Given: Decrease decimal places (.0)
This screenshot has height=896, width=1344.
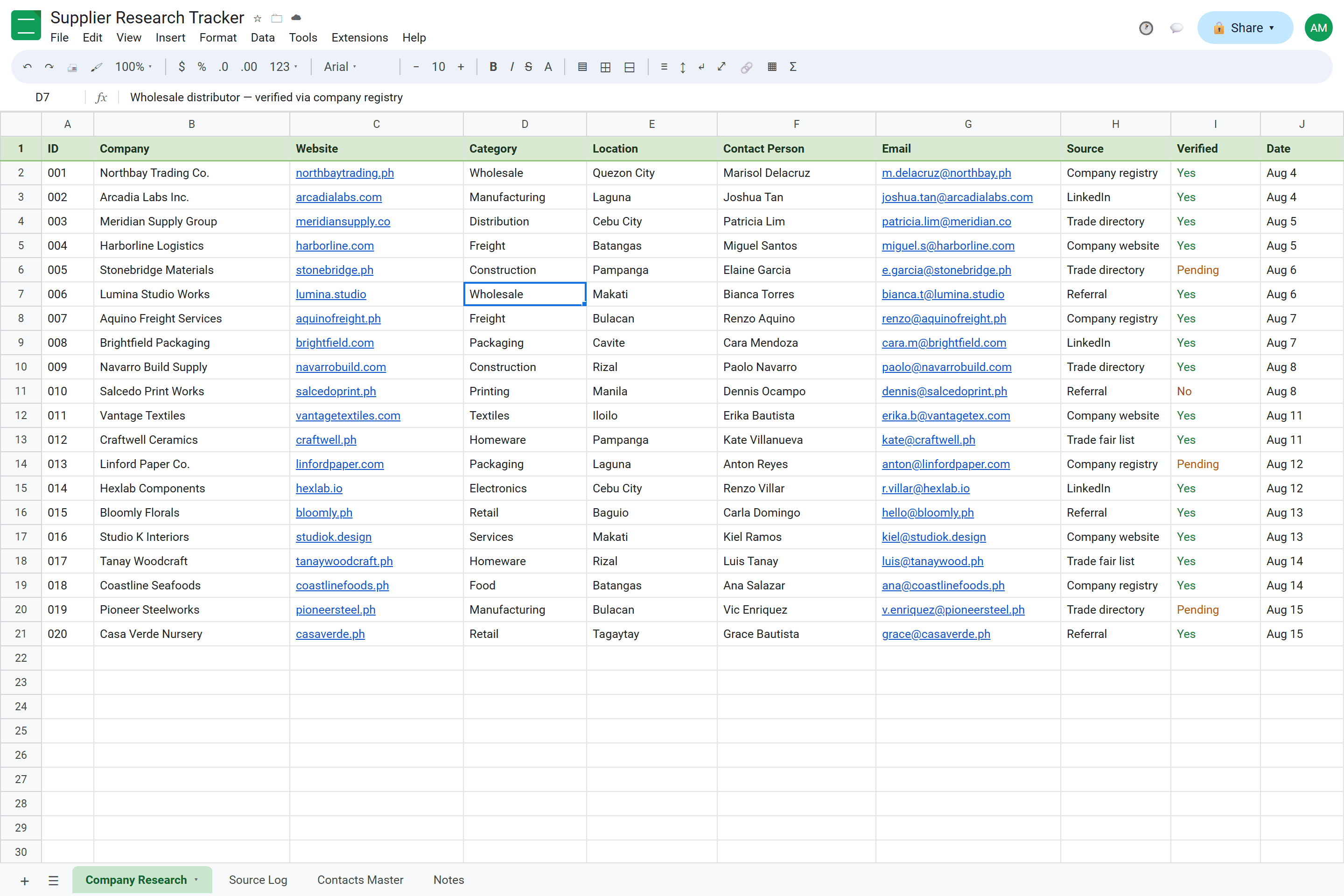Looking at the screenshot, I should point(224,67).
